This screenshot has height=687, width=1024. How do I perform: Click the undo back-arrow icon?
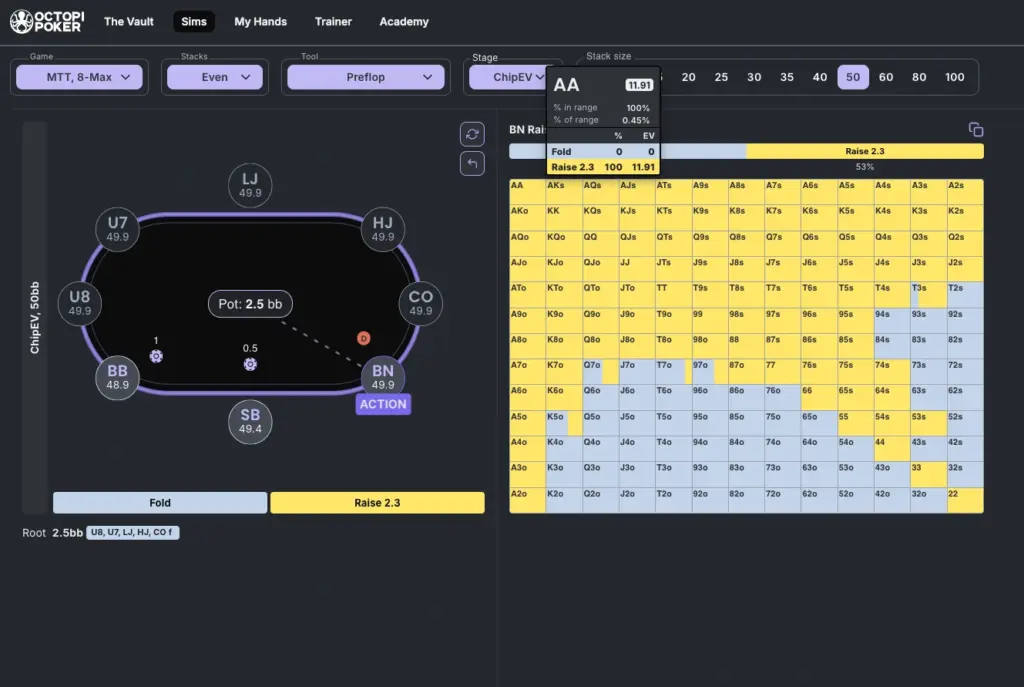(x=472, y=163)
